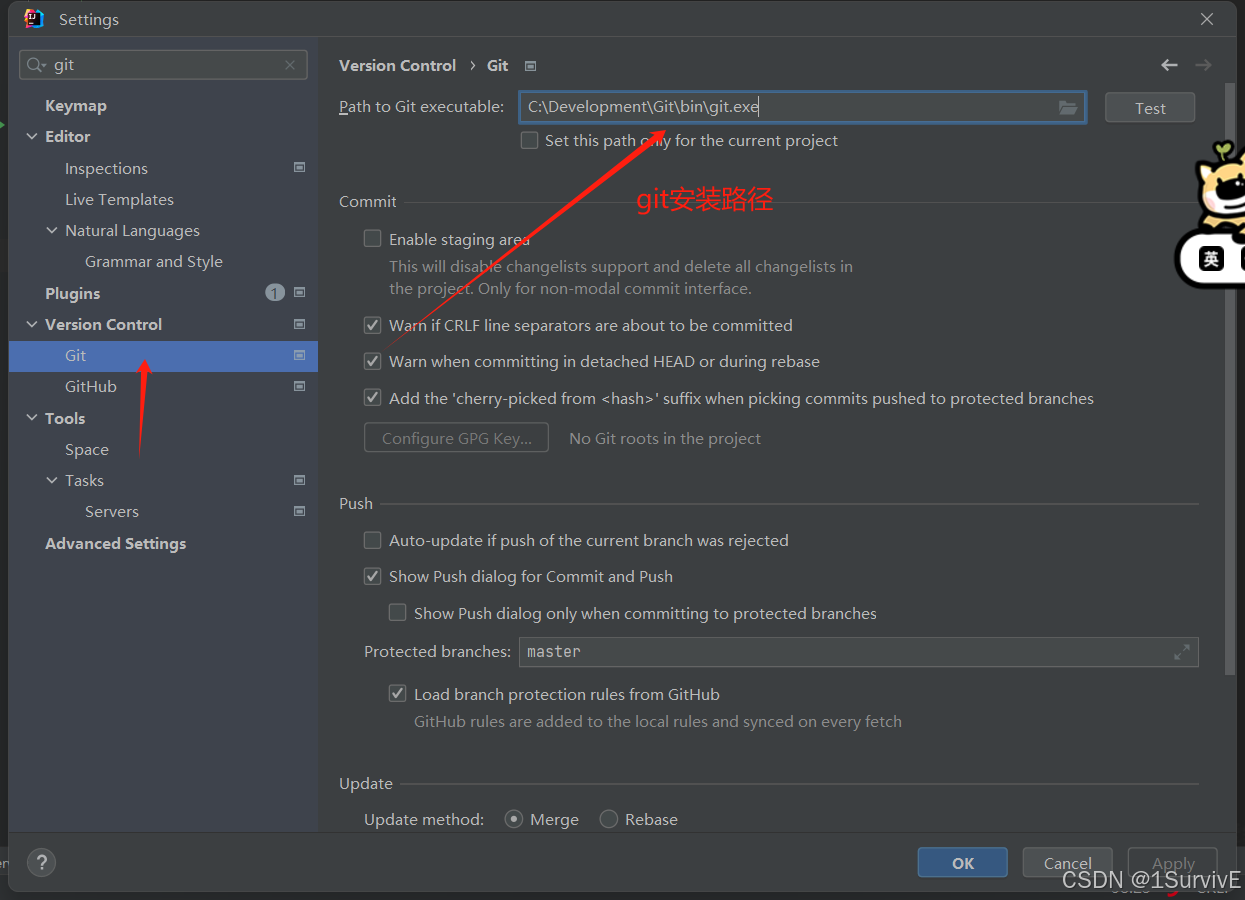Toggle the cherry-picked suffix checkbox
The width and height of the screenshot is (1245, 900).
click(373, 398)
